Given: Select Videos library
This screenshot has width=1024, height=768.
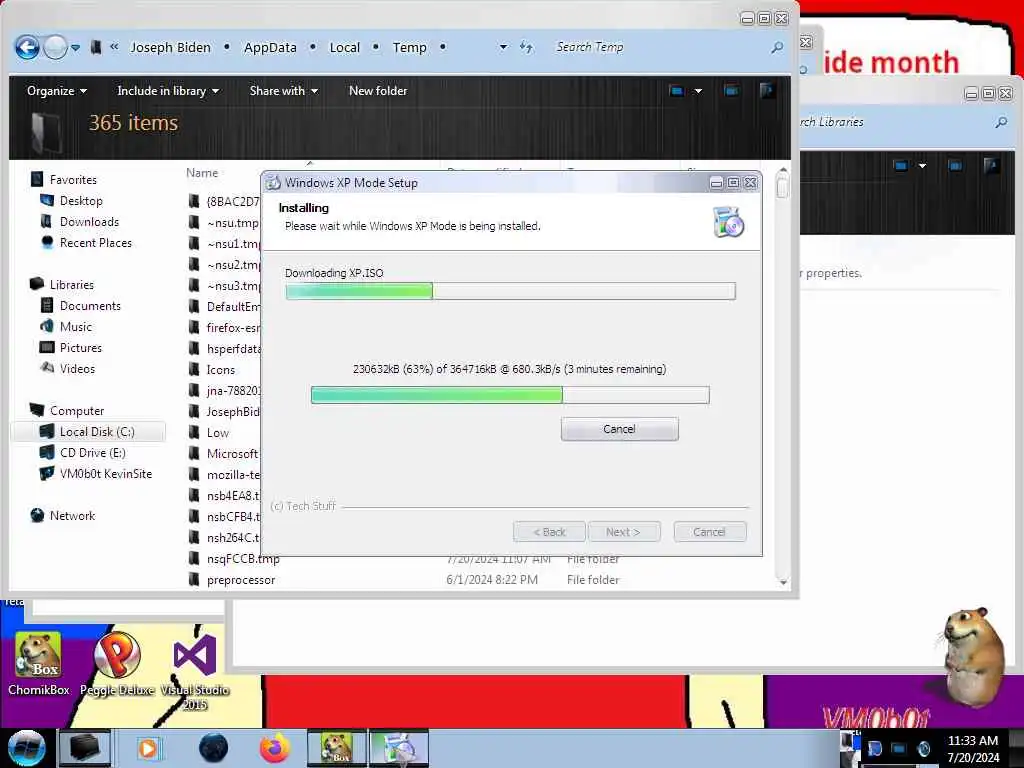Looking at the screenshot, I should coord(77,368).
